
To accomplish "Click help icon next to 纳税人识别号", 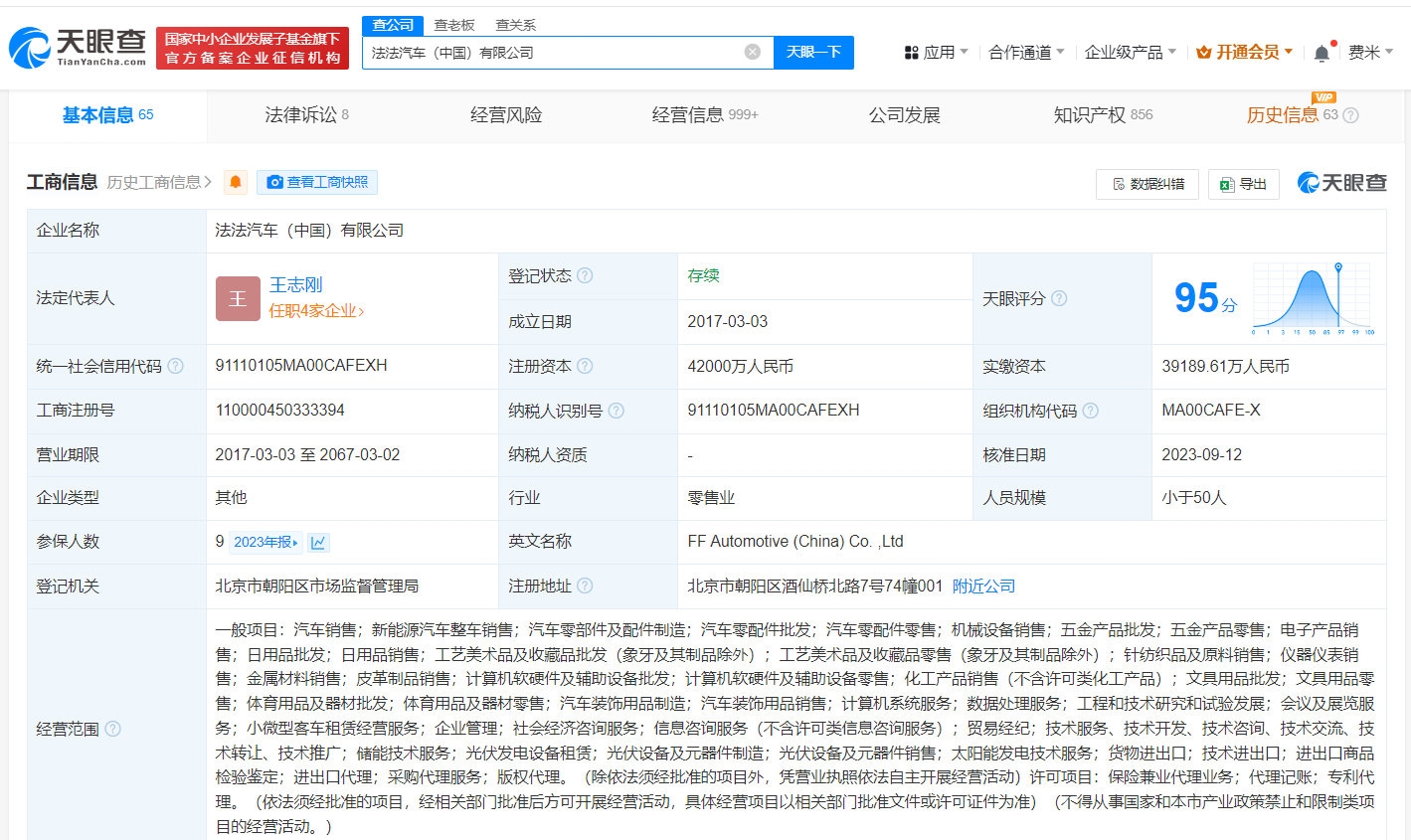I will click(x=616, y=411).
